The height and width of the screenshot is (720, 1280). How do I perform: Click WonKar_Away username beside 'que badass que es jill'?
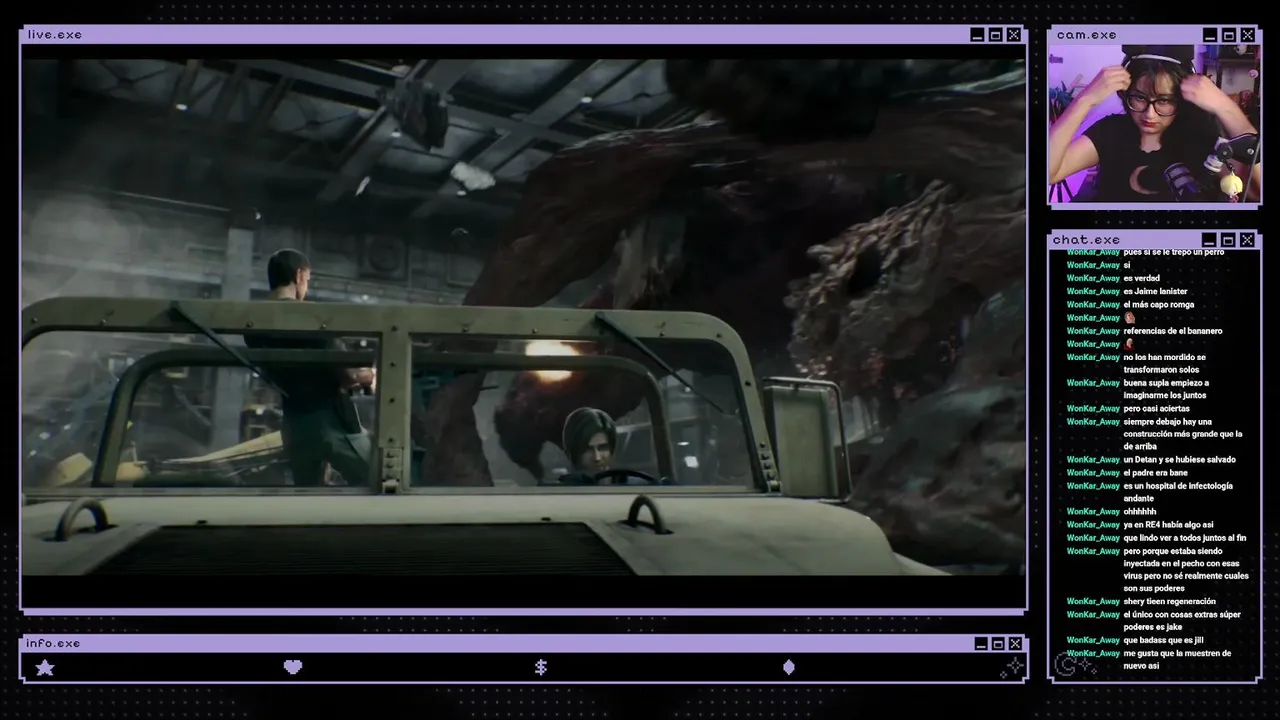1093,640
